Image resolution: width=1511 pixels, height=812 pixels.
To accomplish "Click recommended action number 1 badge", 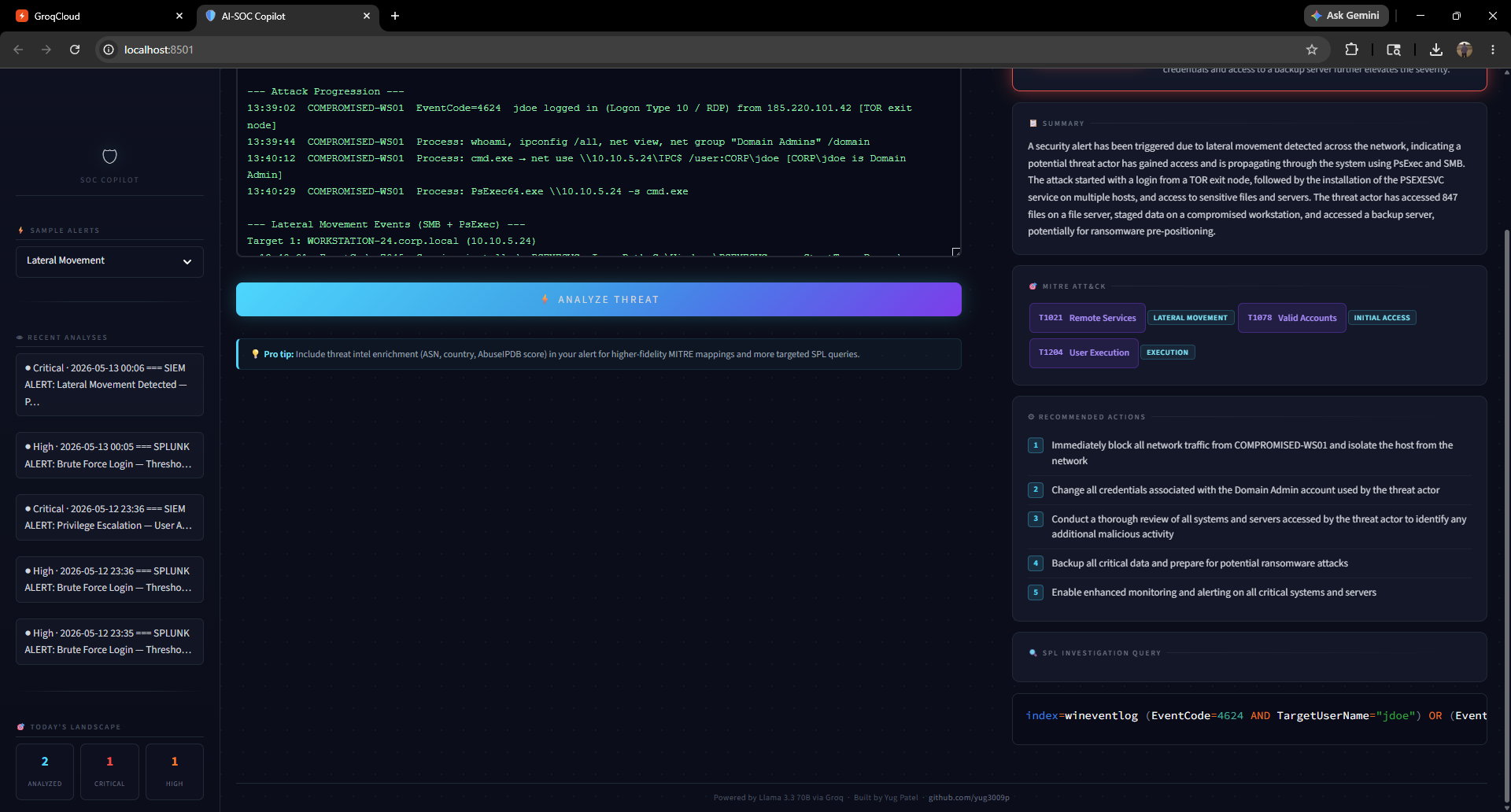I will click(x=1036, y=445).
